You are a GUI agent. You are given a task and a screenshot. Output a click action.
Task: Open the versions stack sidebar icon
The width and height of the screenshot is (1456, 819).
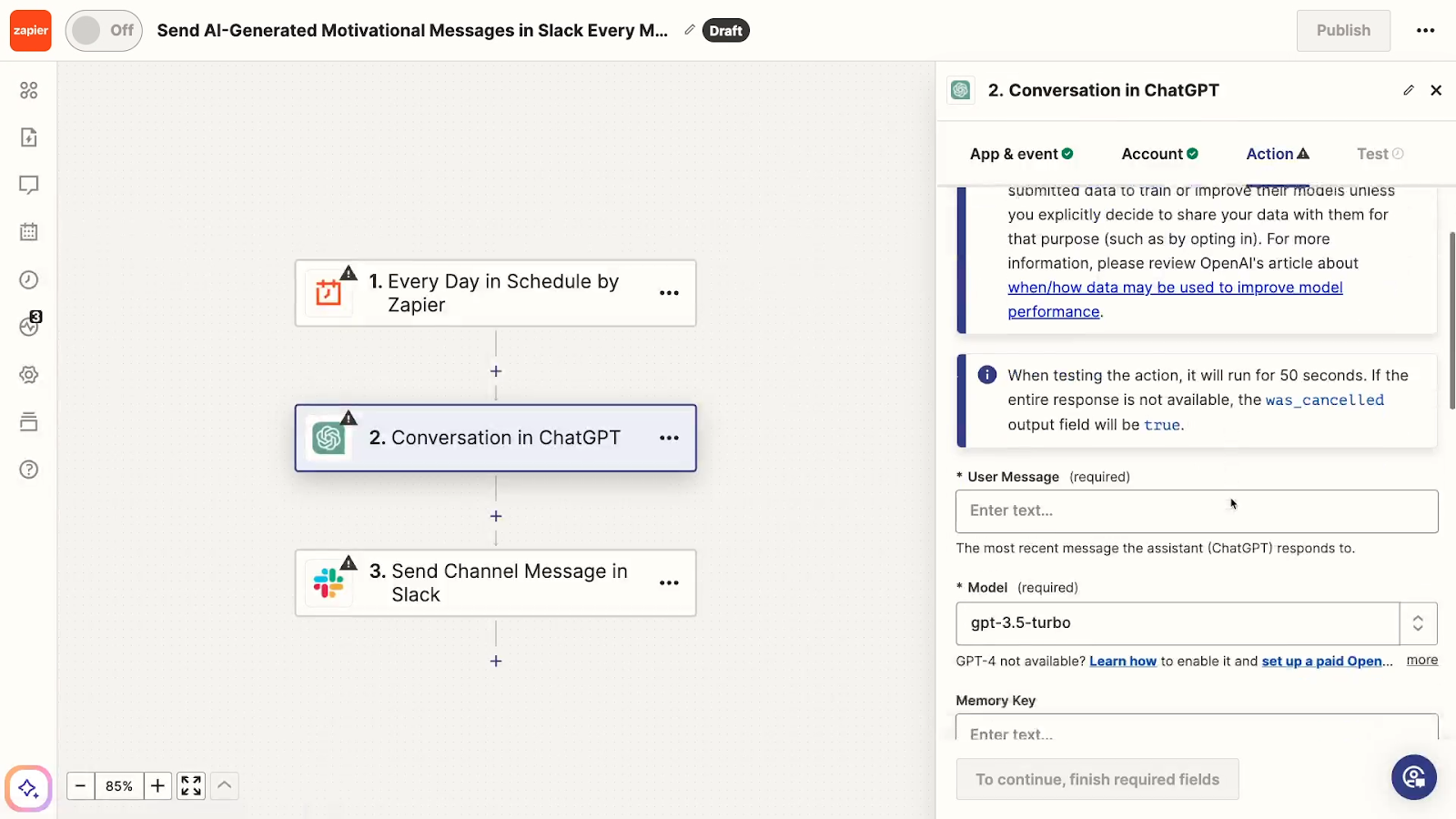29,422
